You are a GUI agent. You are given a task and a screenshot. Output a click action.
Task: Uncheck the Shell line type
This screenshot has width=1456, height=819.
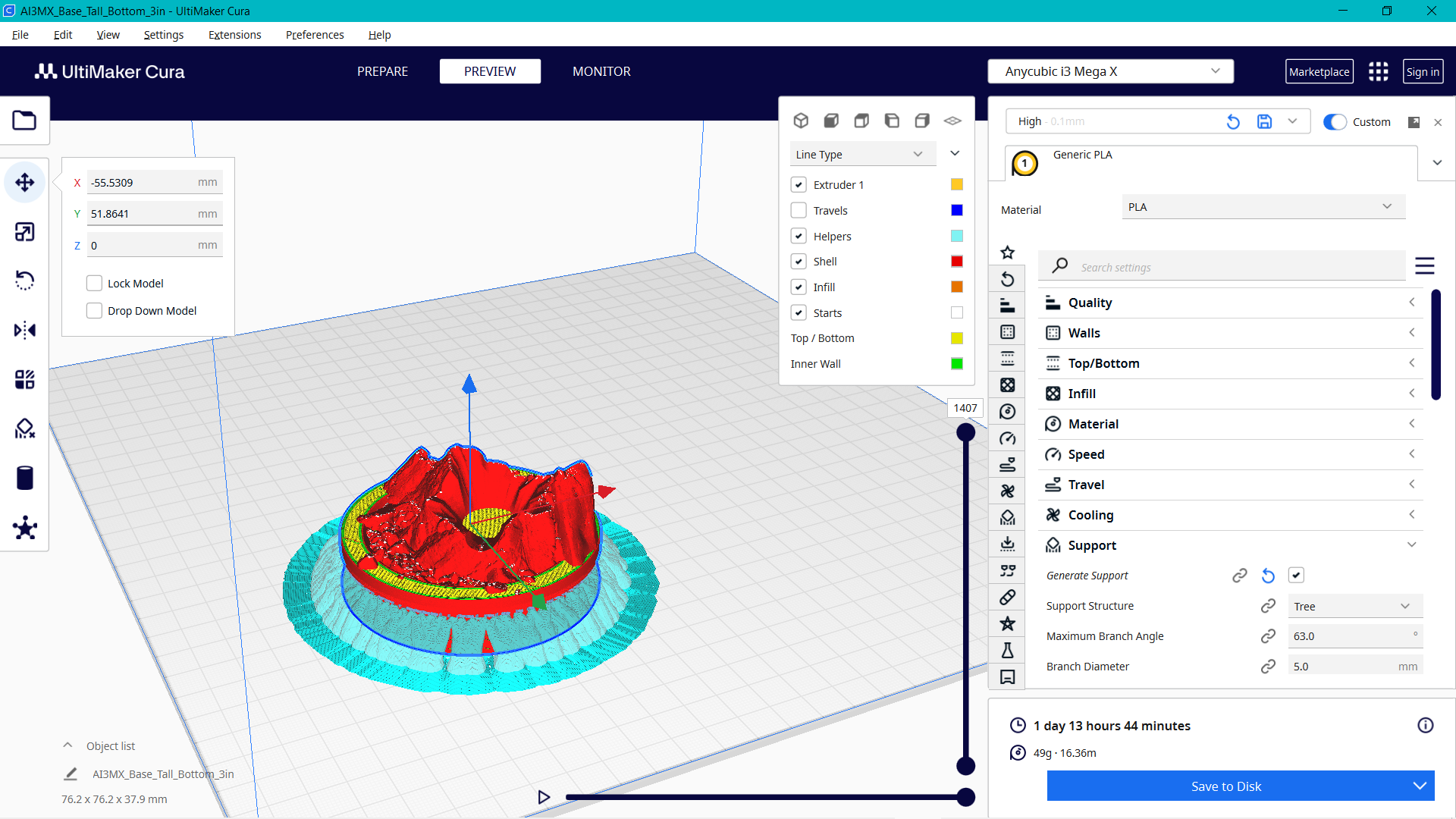point(799,261)
